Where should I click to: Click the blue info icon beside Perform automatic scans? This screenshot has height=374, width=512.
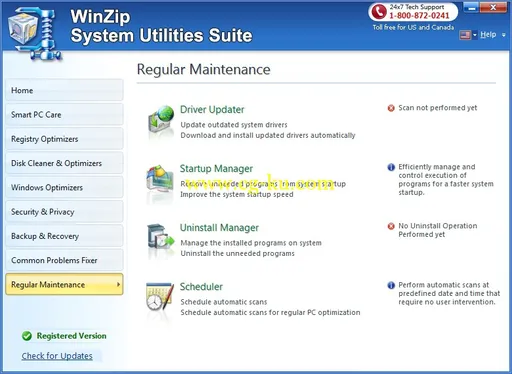(x=391, y=285)
